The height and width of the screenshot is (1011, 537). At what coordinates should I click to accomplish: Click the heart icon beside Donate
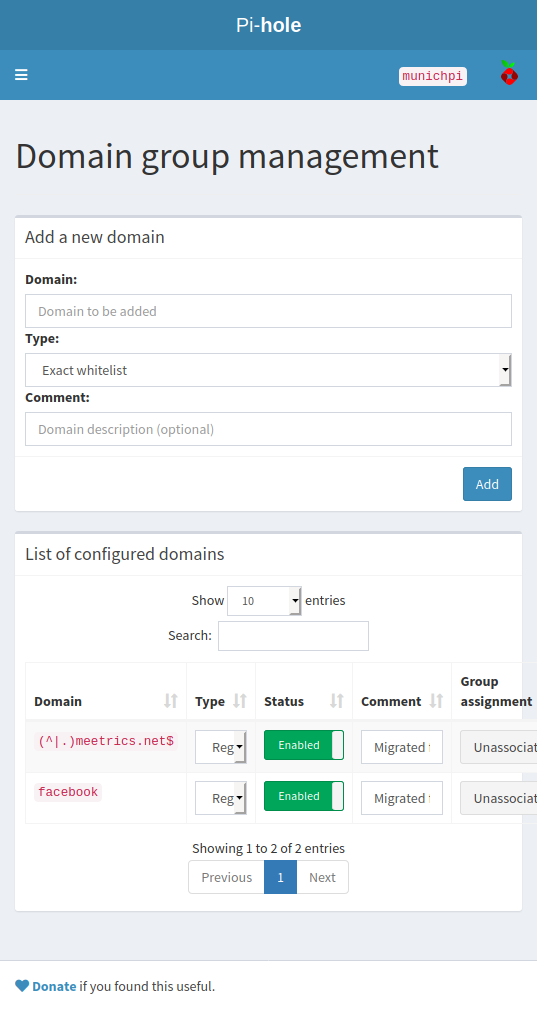coord(22,986)
